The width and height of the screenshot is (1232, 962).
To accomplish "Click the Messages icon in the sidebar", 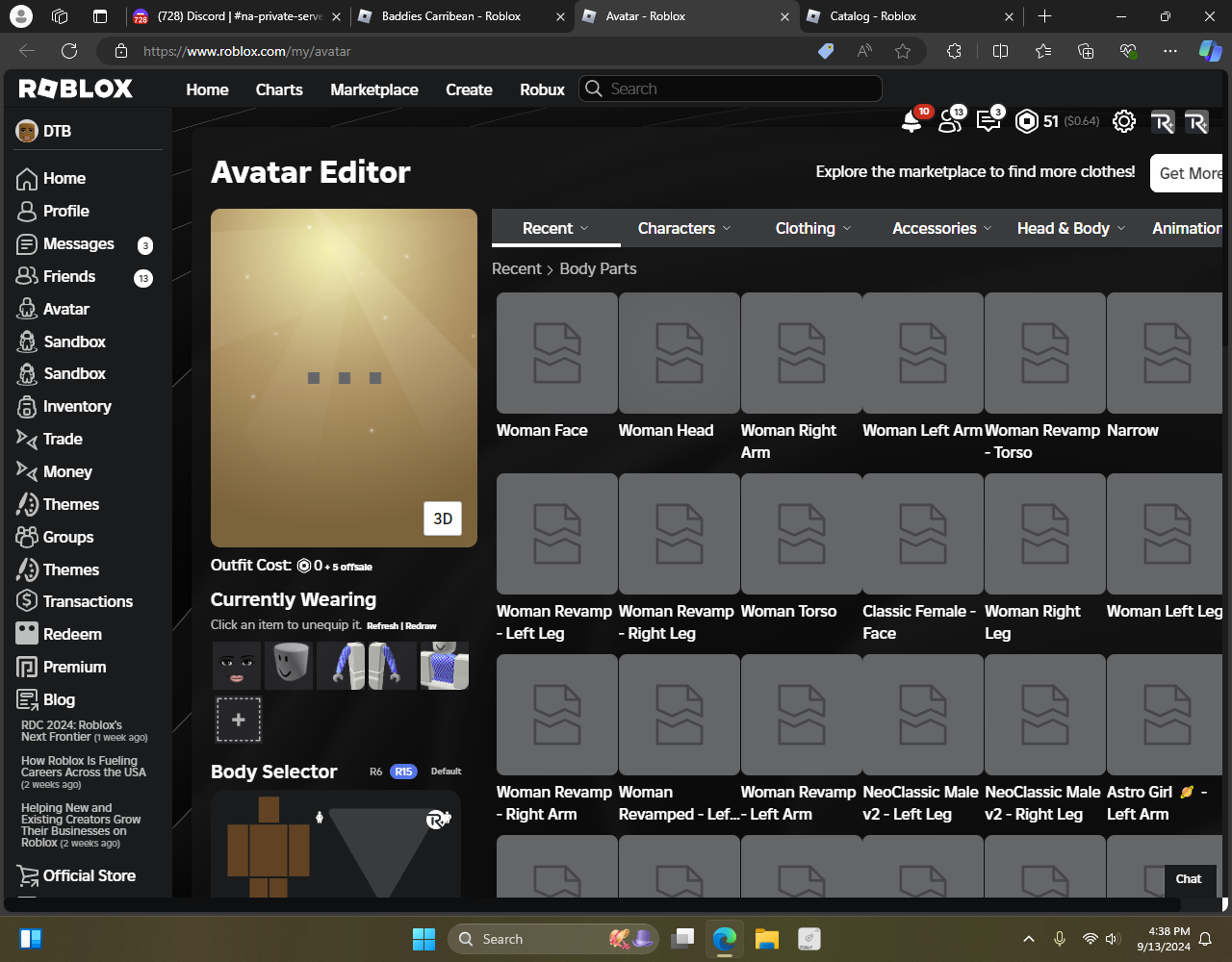I will (27, 243).
